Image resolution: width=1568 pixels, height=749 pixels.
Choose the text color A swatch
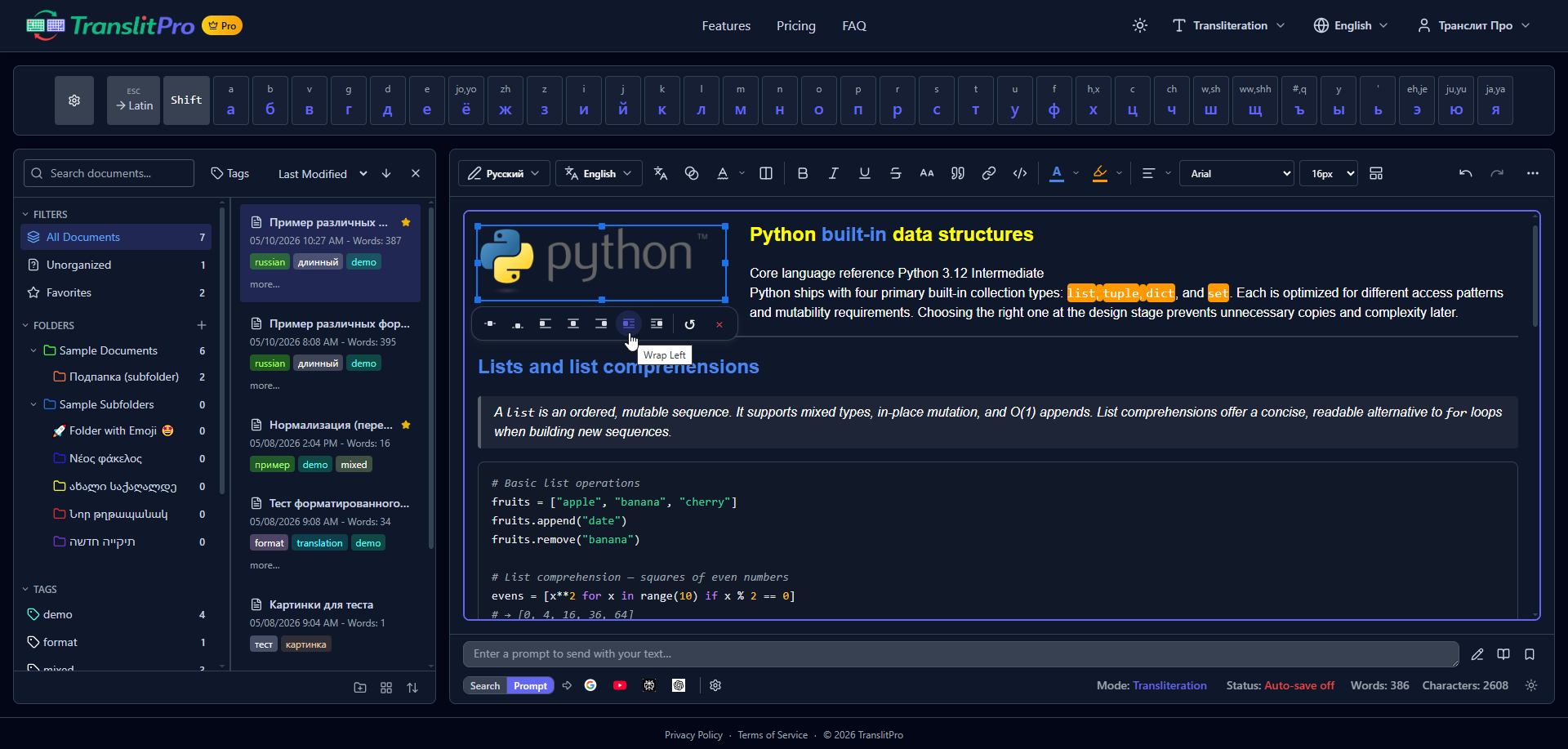tap(1056, 173)
